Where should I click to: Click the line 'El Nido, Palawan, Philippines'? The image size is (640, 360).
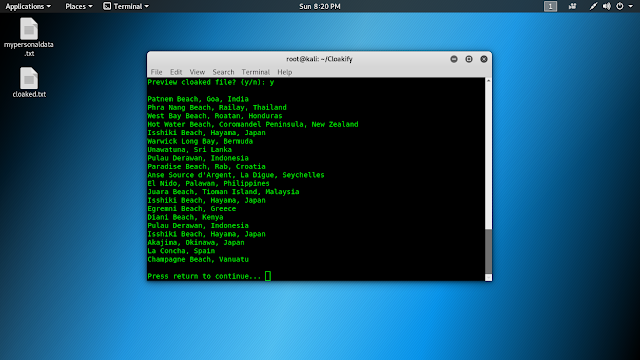point(209,183)
